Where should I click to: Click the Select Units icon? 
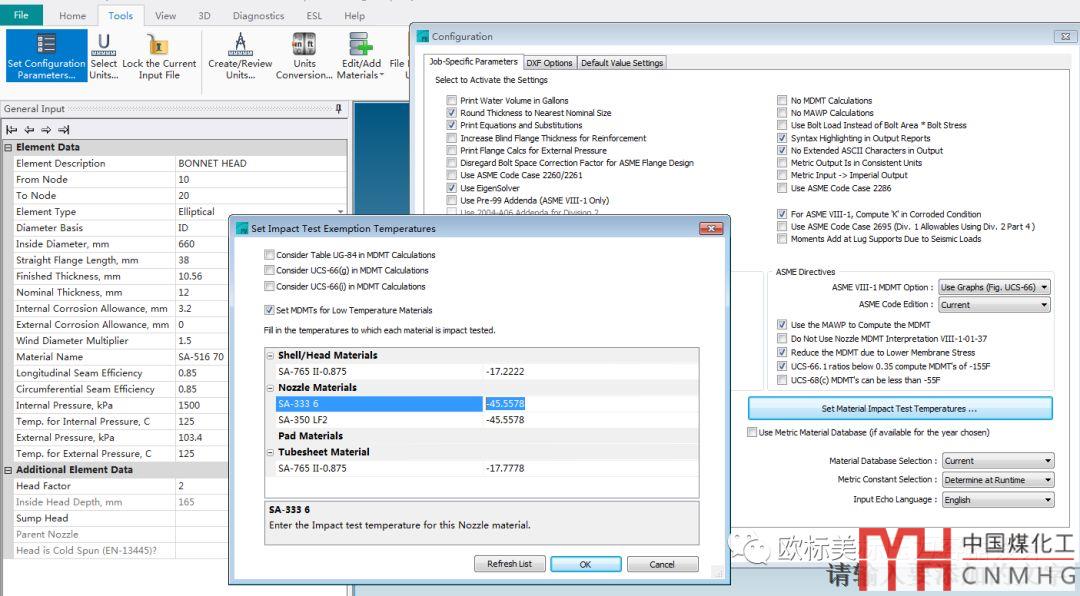[x=103, y=56]
